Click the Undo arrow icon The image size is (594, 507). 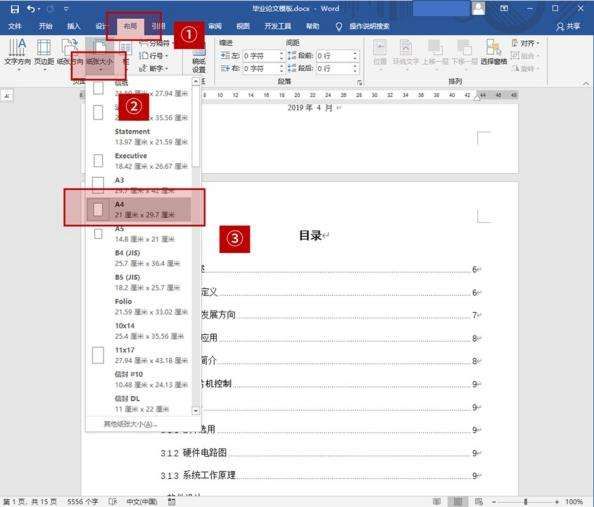pyautogui.click(x=31, y=8)
